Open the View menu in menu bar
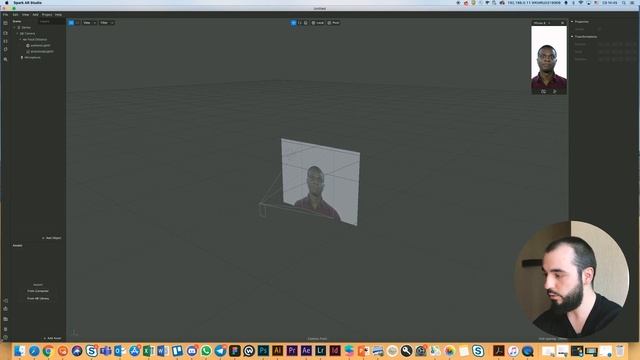This screenshot has height=360, width=640. coord(26,15)
